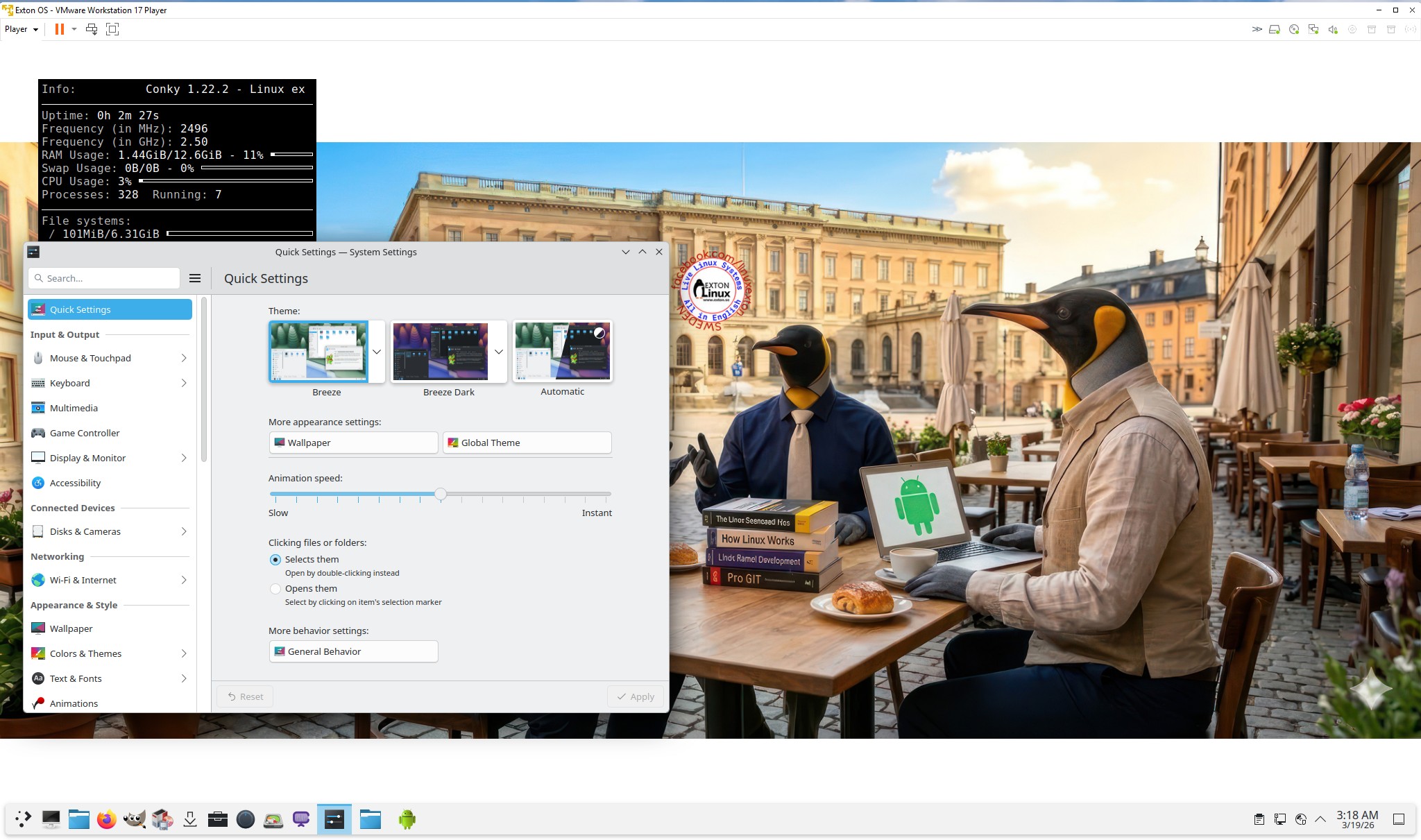
Task: Open Firefox from the taskbar
Action: tap(106, 819)
